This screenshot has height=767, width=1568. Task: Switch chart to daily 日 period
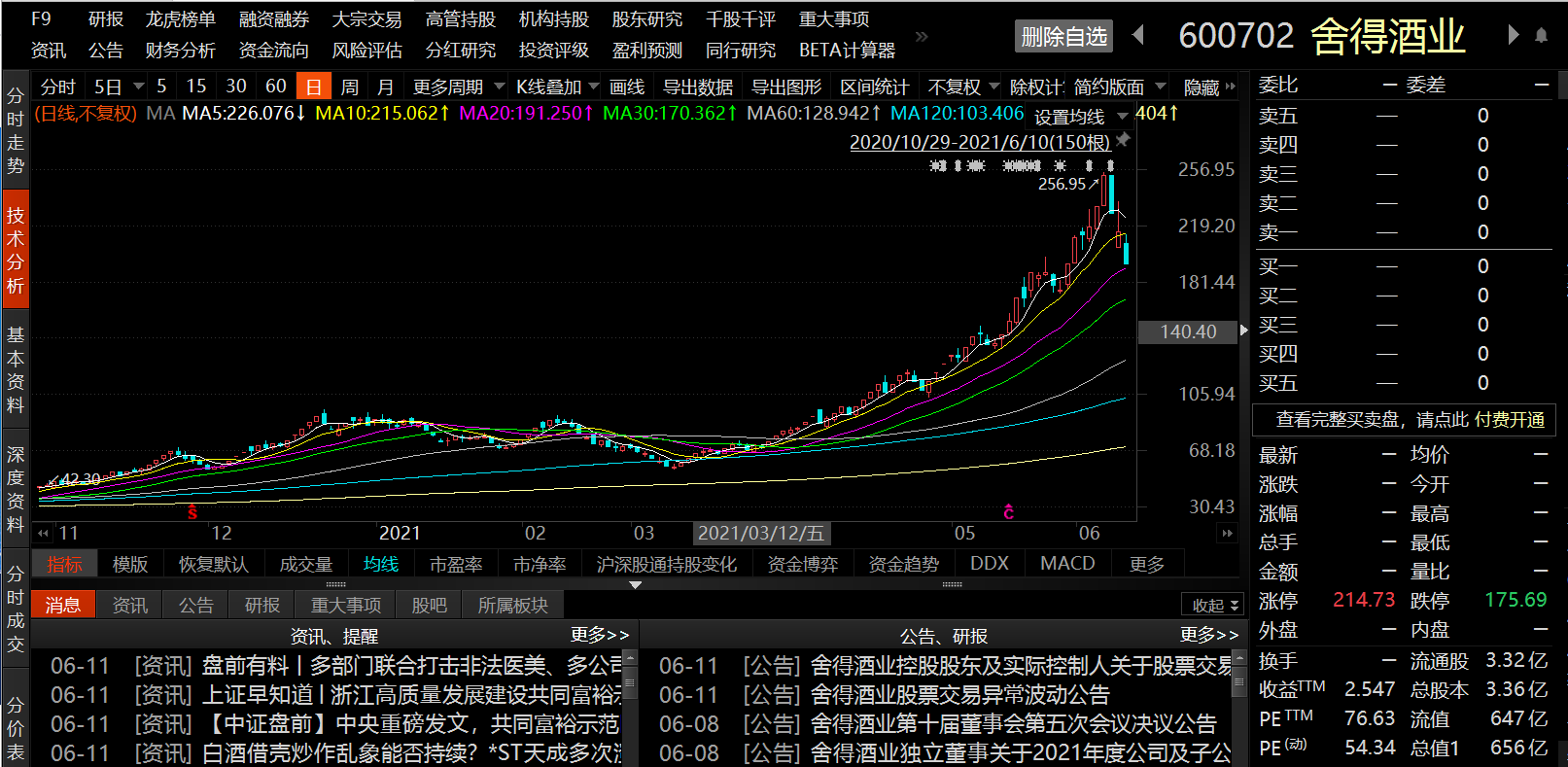tap(313, 87)
